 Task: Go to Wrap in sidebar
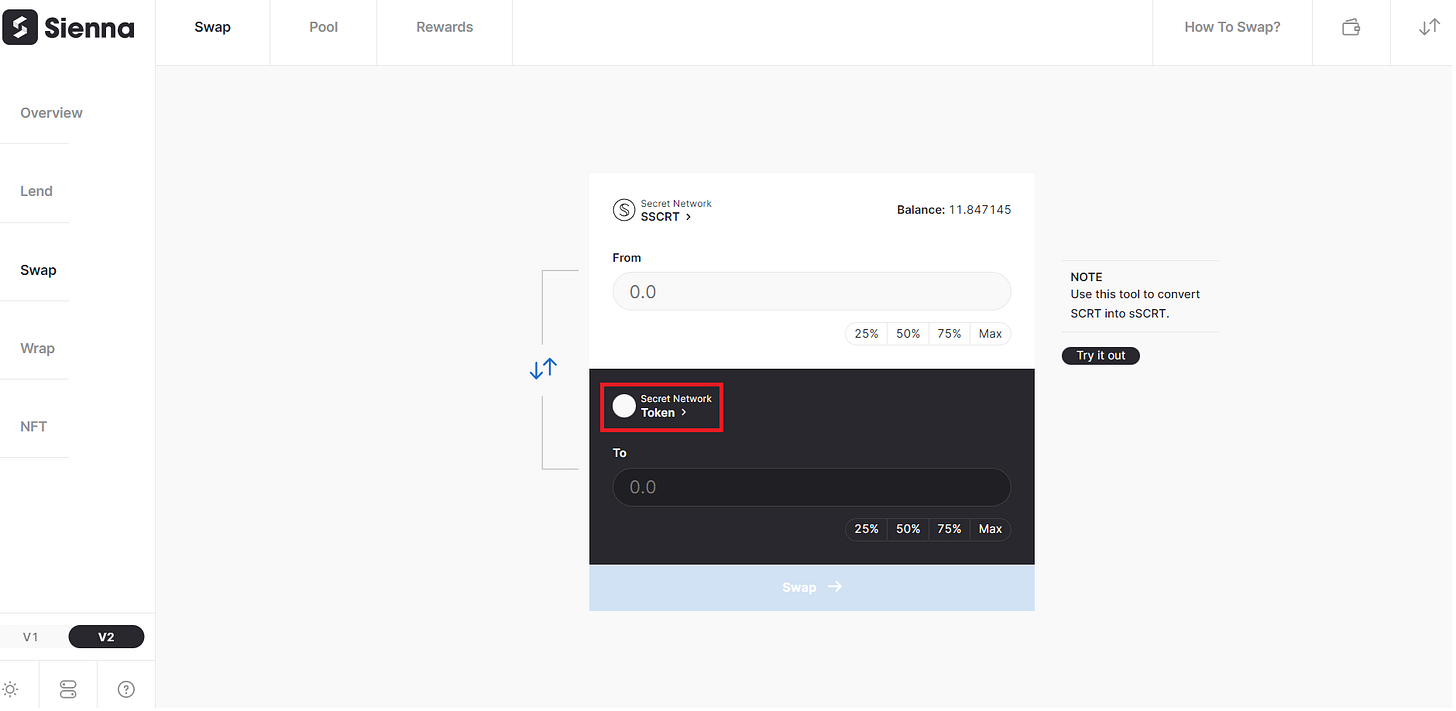[x=37, y=348]
